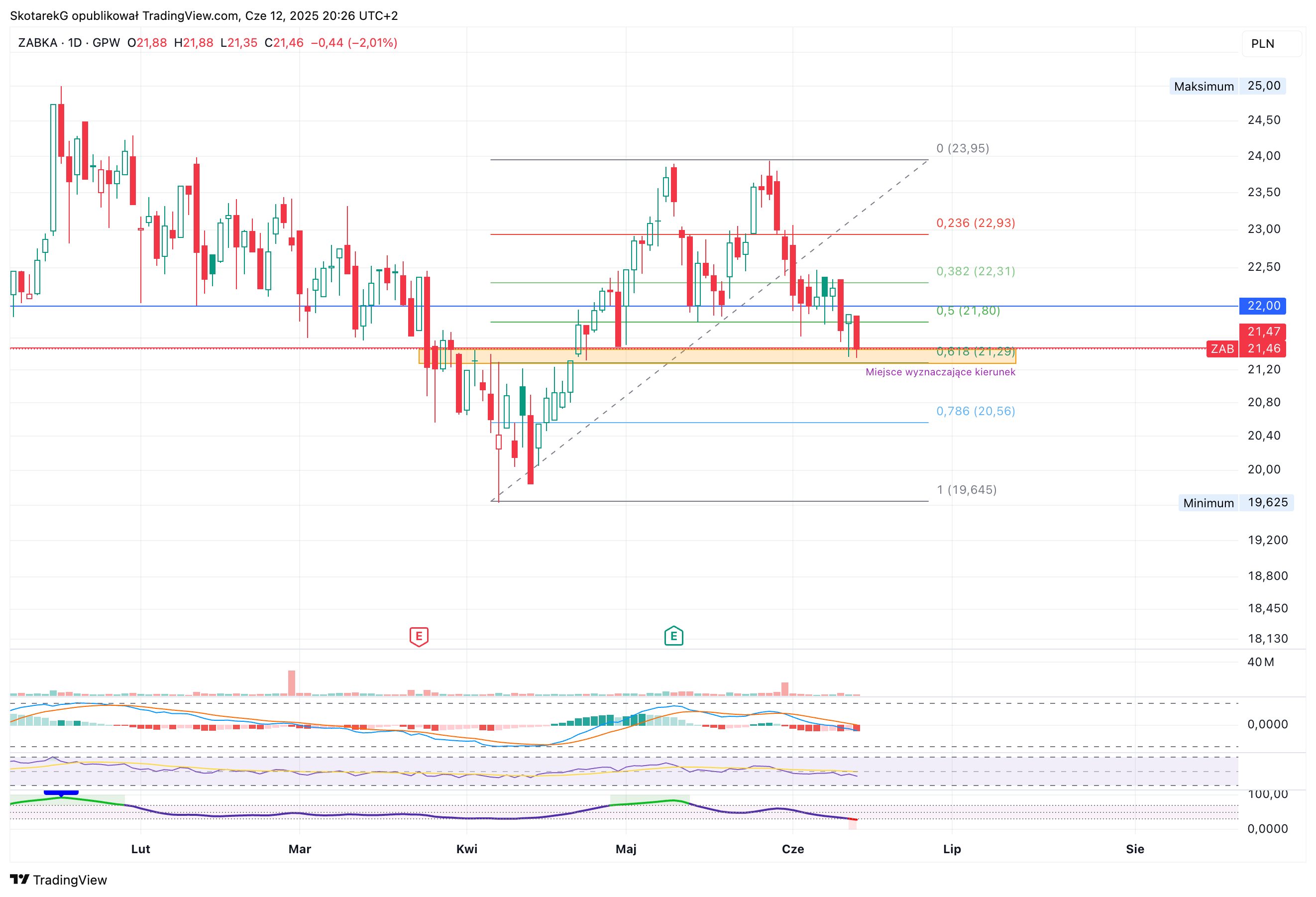
Task: Click the ZABKA · 1D · GPW title
Action: click(69, 43)
